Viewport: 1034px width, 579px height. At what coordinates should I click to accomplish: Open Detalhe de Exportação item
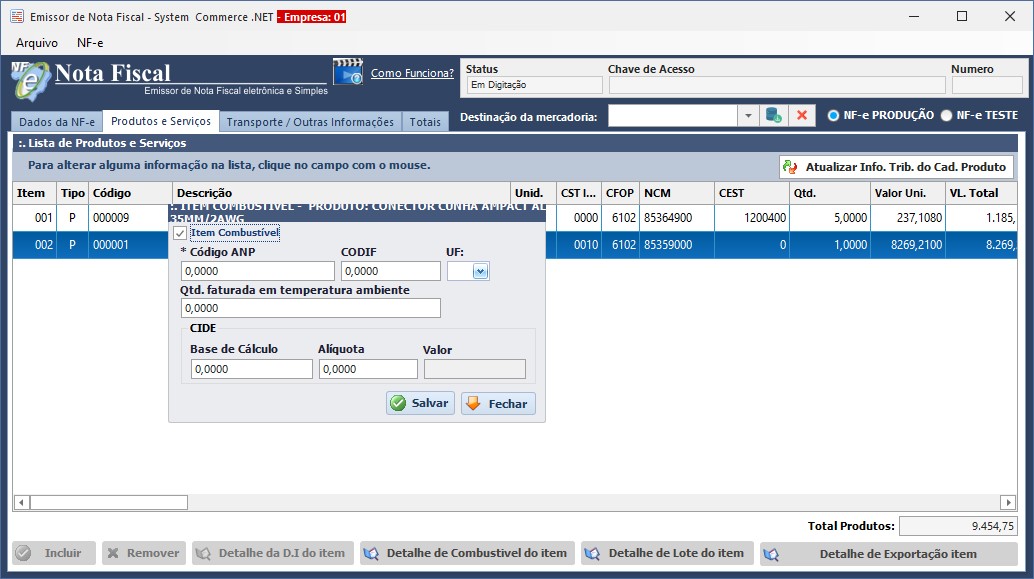click(888, 554)
